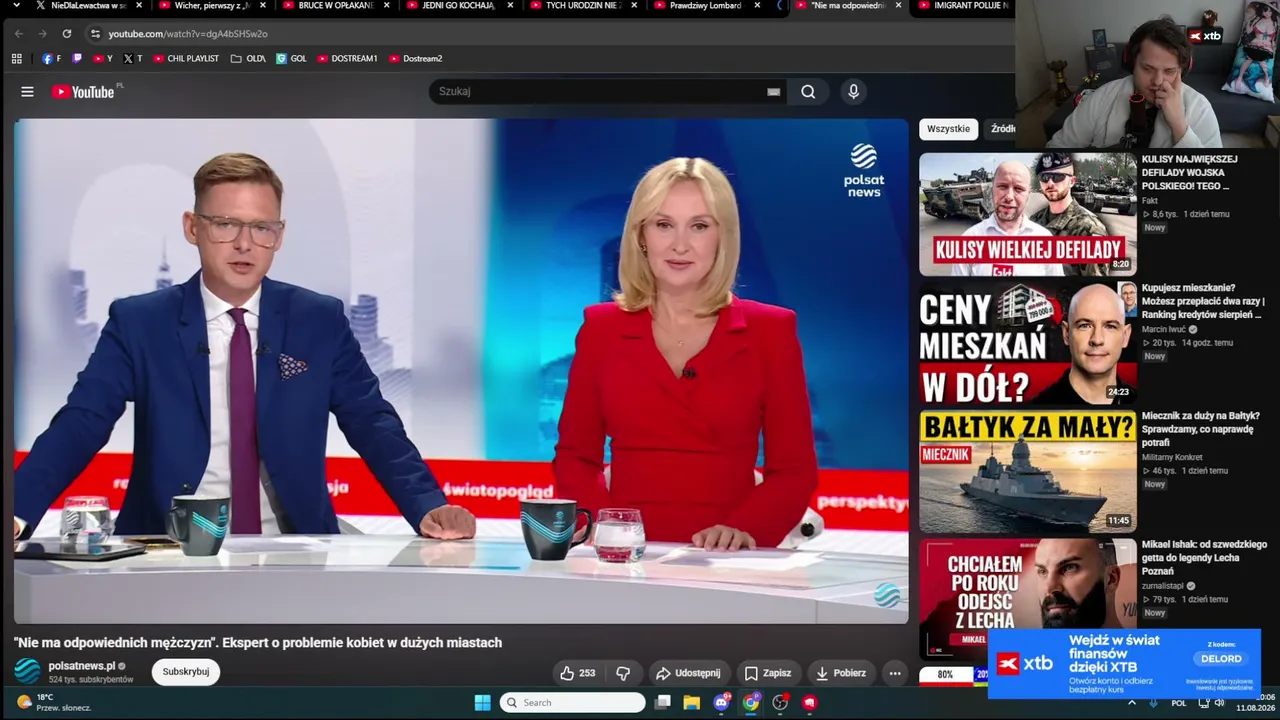Open the Kupujesz mieszkanie video title
The image size is (1280, 720).
pos(1203,301)
